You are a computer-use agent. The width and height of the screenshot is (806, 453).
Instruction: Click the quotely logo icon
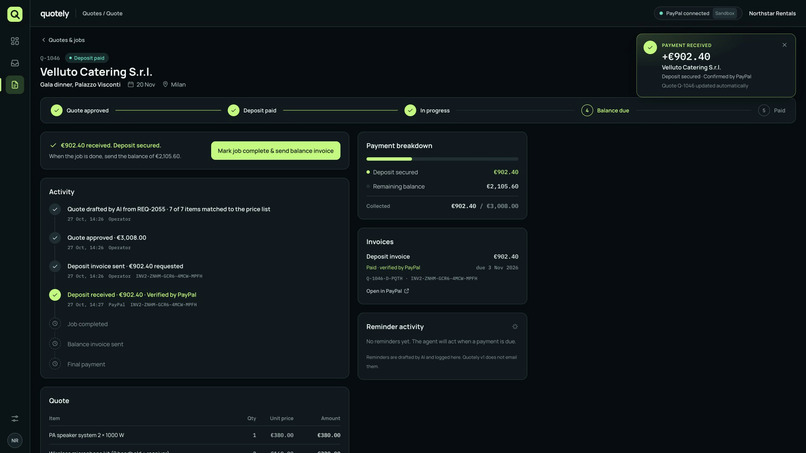click(x=15, y=14)
